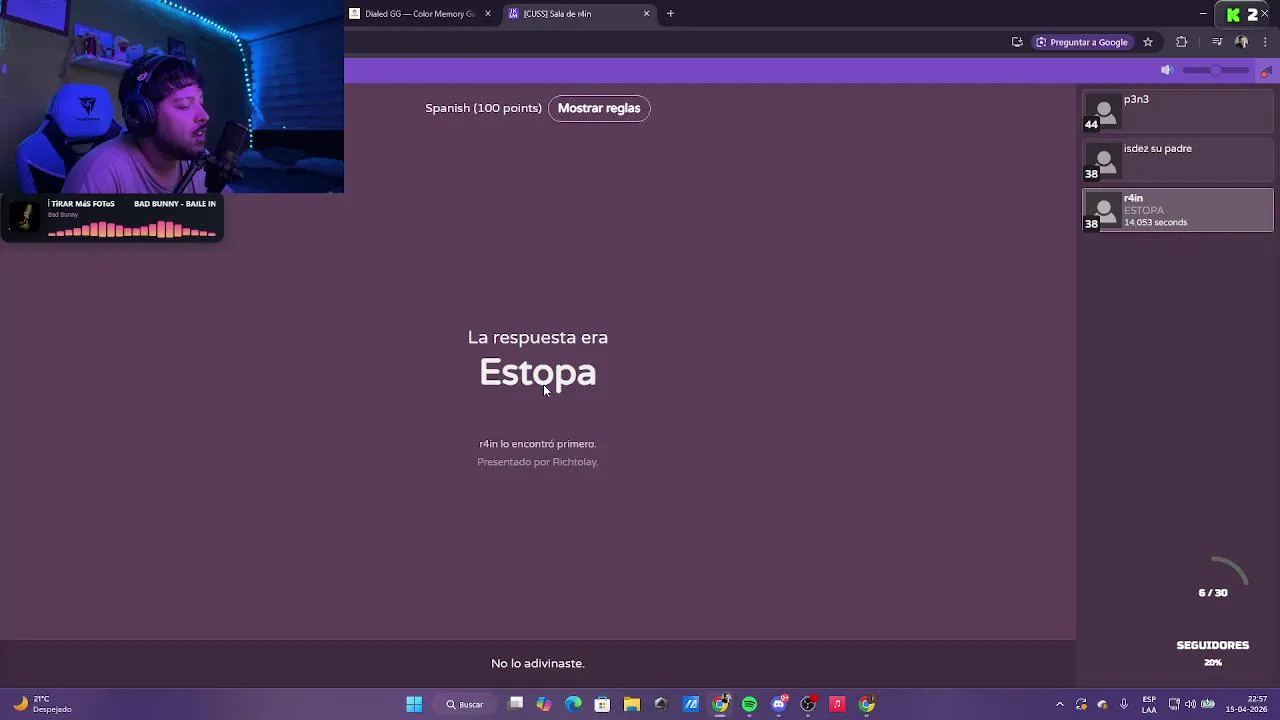This screenshot has width=1280, height=720.
Task: Open active Chrome window on taskbar
Action: 720,704
